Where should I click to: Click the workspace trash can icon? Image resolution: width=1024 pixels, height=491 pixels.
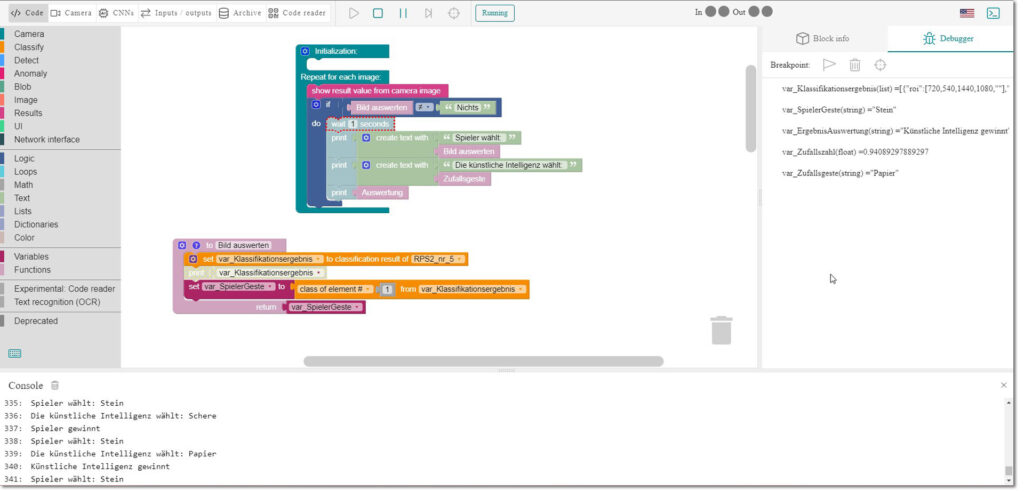(x=721, y=330)
